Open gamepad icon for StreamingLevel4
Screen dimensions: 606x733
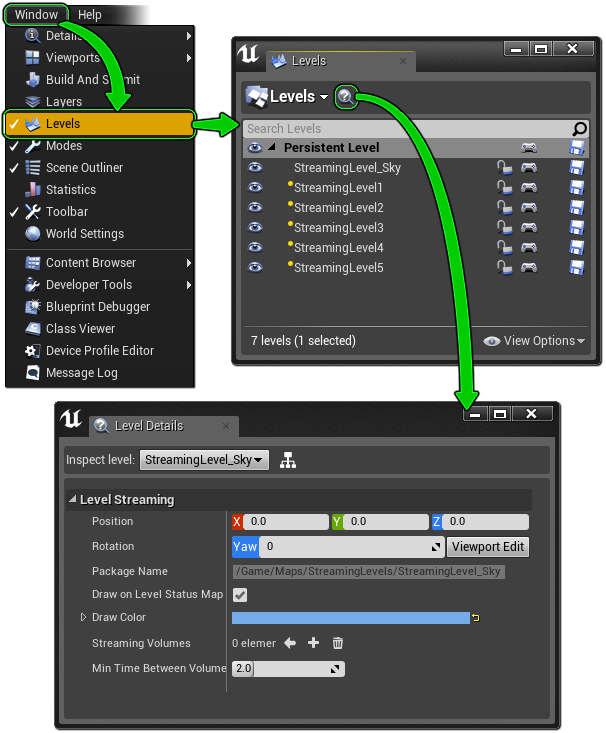(529, 248)
